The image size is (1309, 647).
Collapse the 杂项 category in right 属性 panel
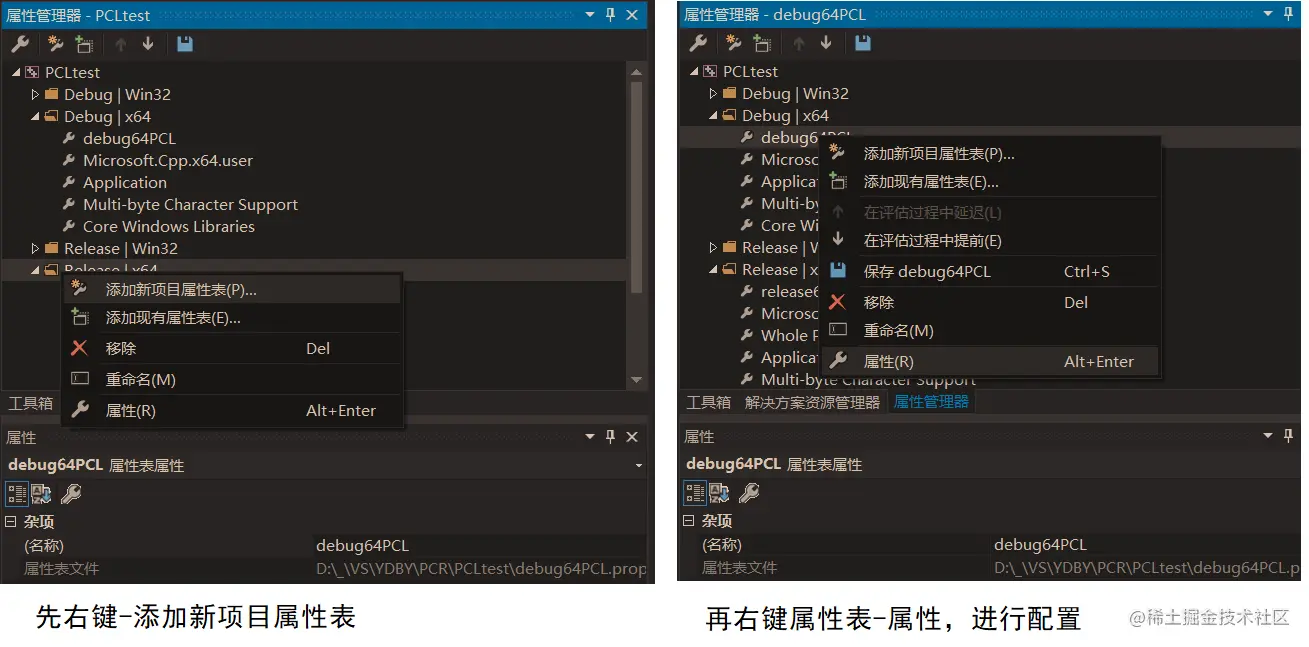click(689, 521)
